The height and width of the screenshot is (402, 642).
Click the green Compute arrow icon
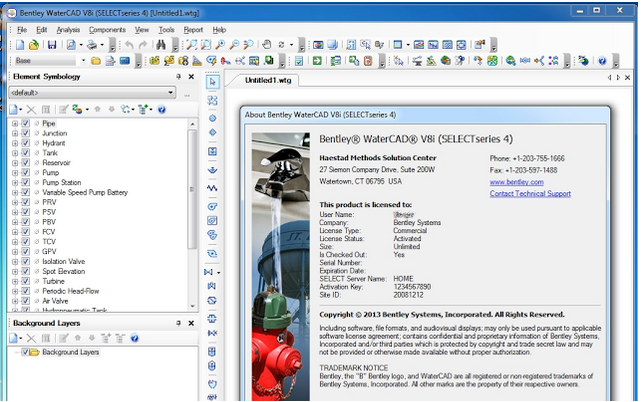point(317,61)
